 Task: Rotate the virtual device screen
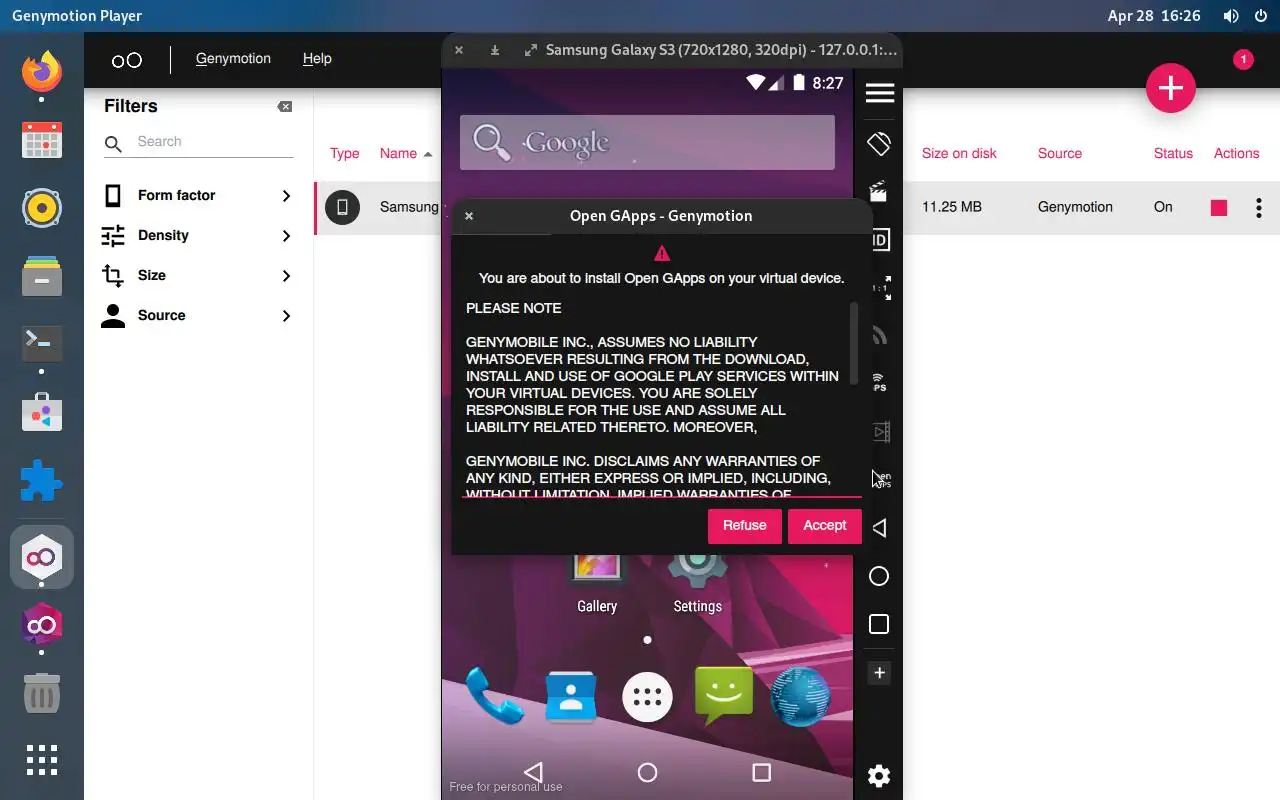879,144
